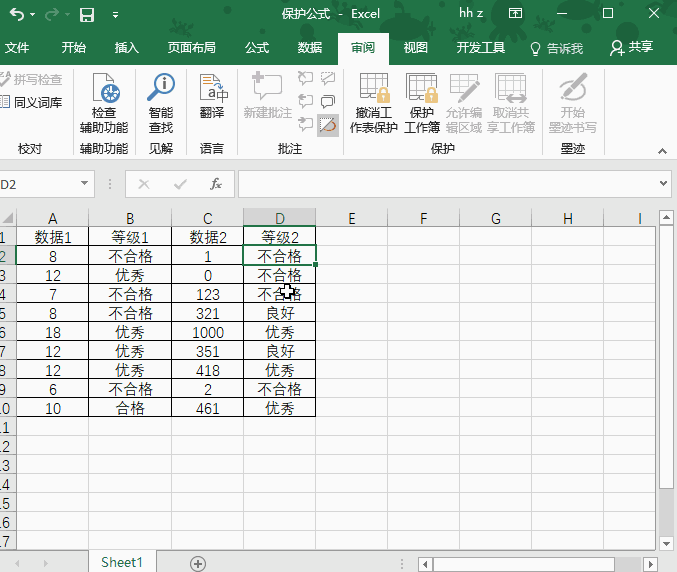This screenshot has height=572, width=677.
Task: Click 取消共享工作簿 unshare workbook
Action: [x=511, y=104]
